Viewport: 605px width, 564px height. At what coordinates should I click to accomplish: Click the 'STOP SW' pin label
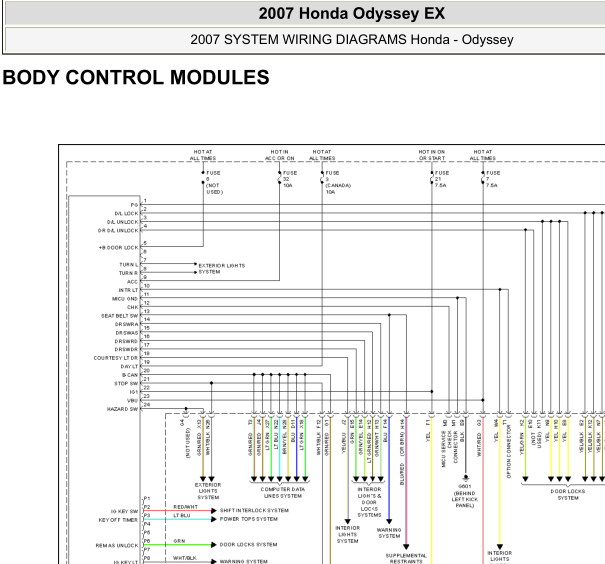click(x=126, y=383)
